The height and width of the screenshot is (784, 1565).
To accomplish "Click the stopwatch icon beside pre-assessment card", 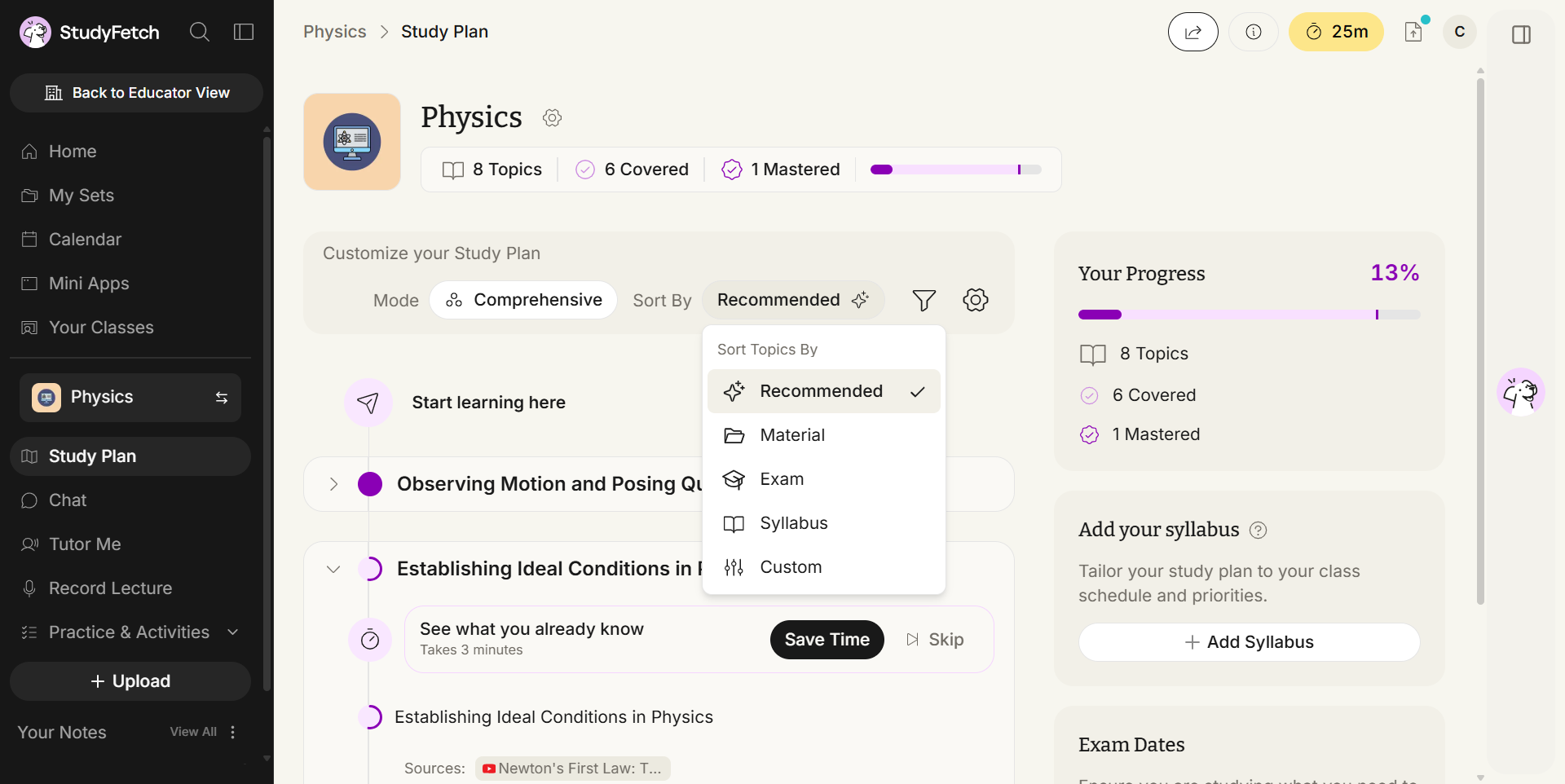I will click(x=370, y=640).
